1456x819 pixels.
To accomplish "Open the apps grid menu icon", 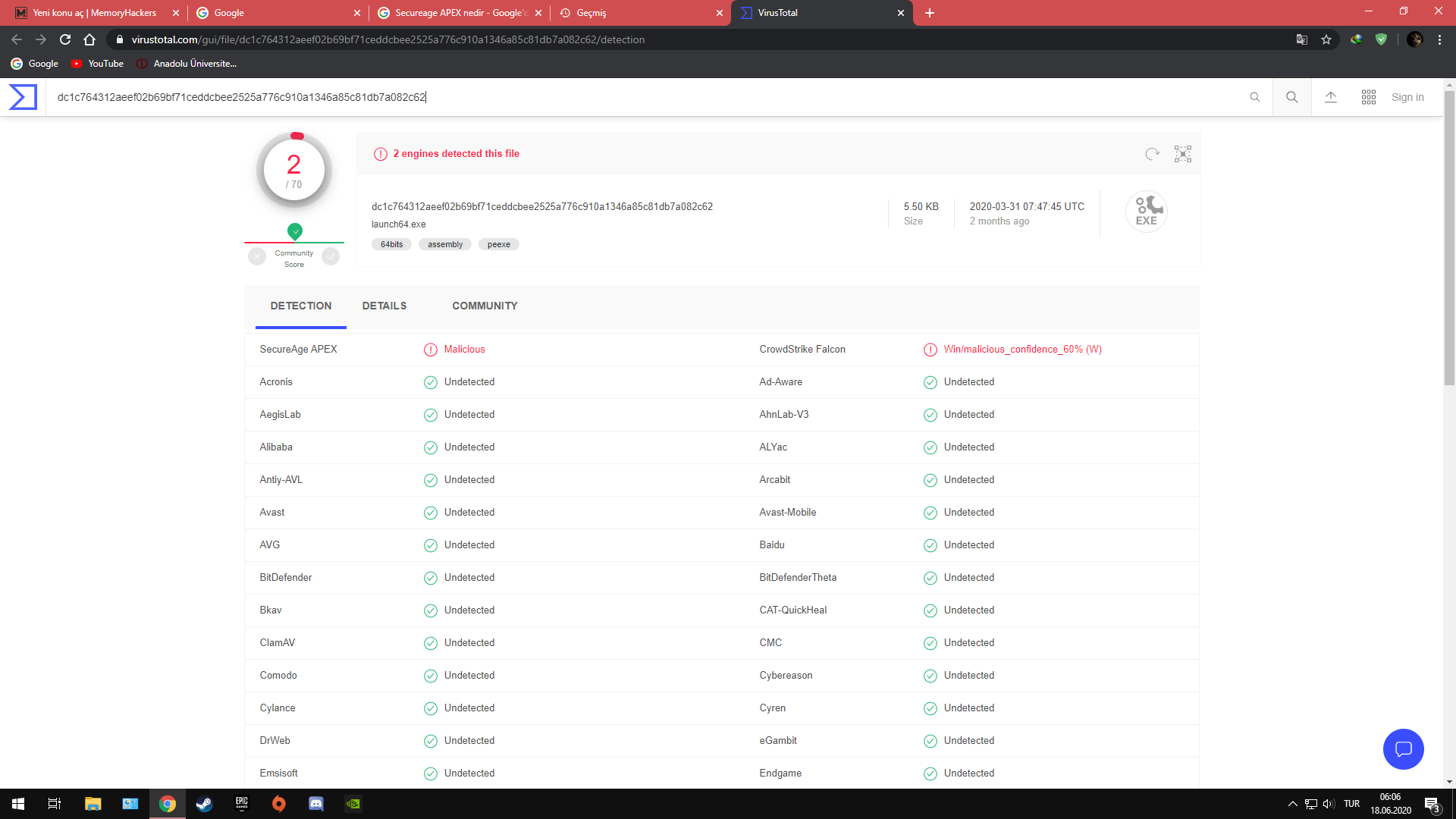I will pyautogui.click(x=1369, y=97).
